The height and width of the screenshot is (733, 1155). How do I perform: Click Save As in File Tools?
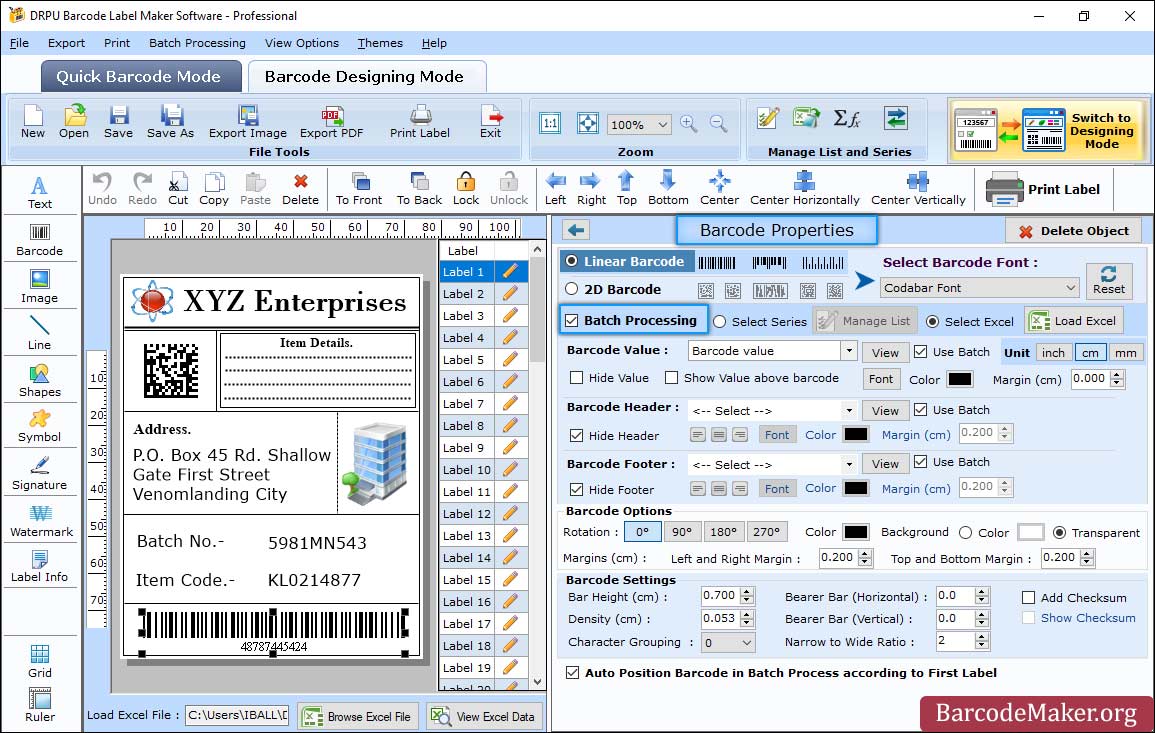[x=170, y=122]
